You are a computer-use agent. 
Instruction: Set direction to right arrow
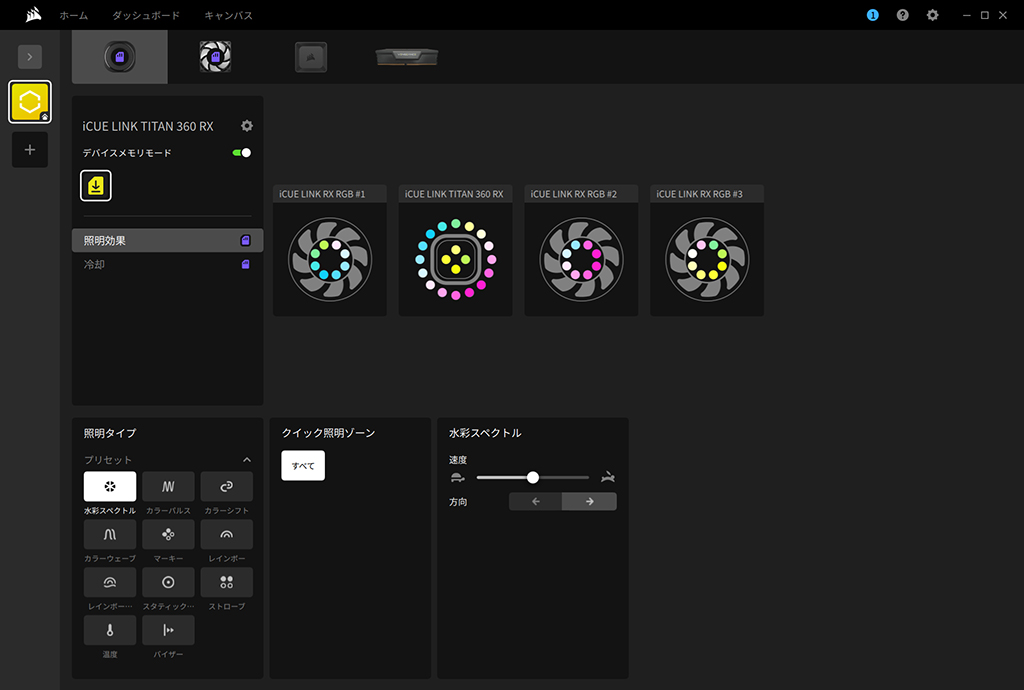coord(589,501)
